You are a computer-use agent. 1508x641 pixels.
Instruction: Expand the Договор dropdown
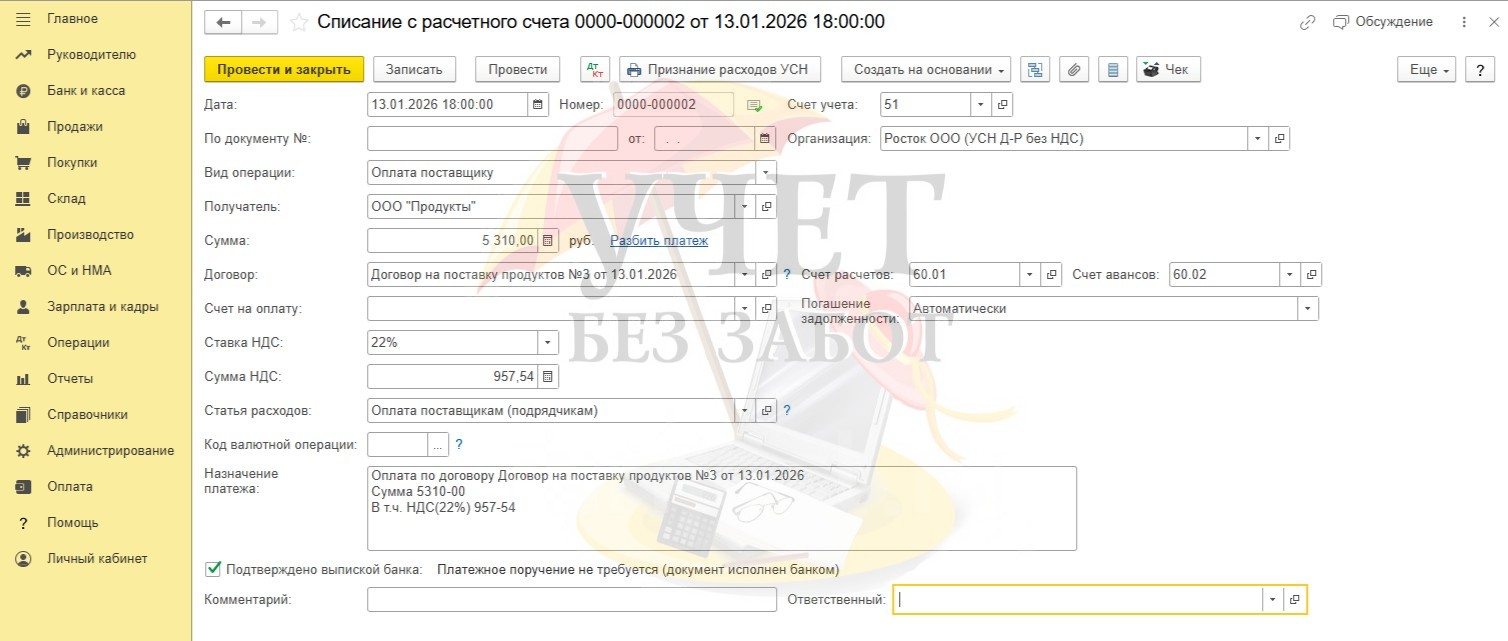click(744, 274)
